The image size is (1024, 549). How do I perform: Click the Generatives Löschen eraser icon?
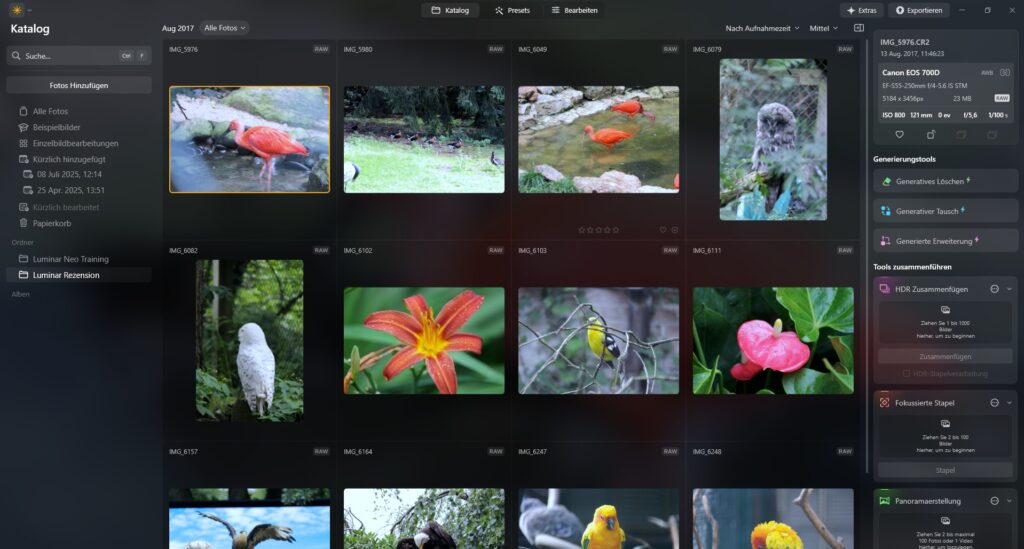(886, 181)
